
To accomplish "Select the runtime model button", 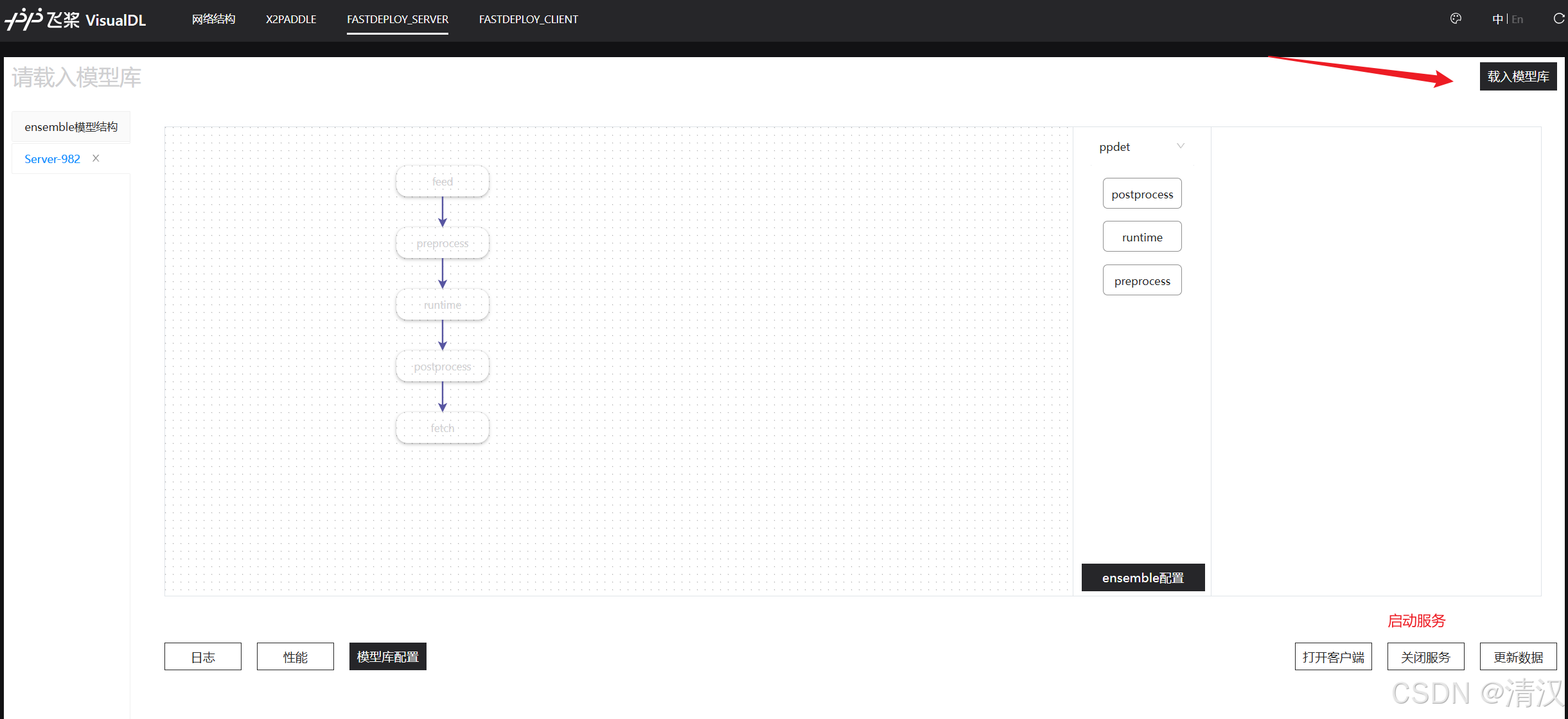I will click(x=1142, y=237).
